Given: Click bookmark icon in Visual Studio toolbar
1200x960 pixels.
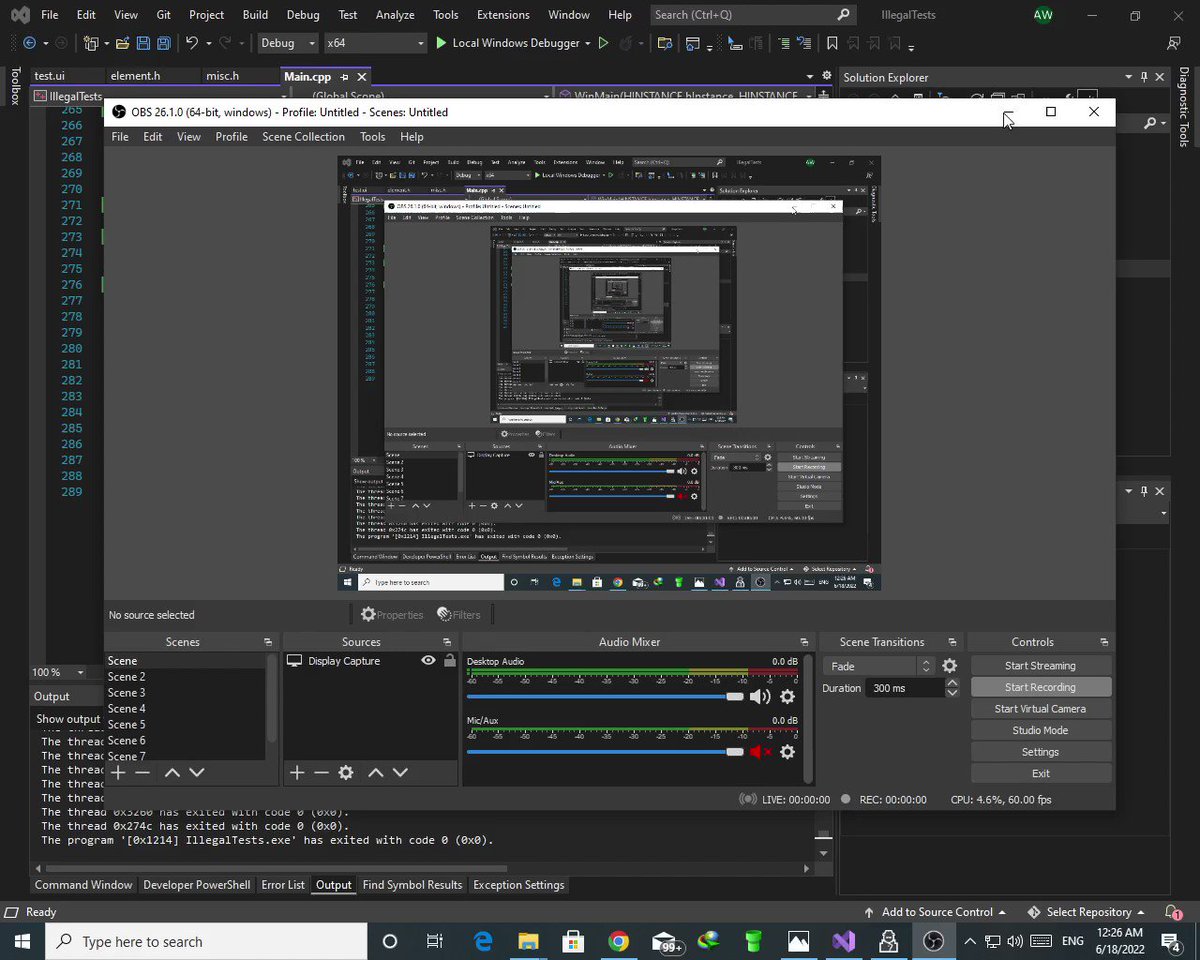Looking at the screenshot, I should (x=832, y=43).
